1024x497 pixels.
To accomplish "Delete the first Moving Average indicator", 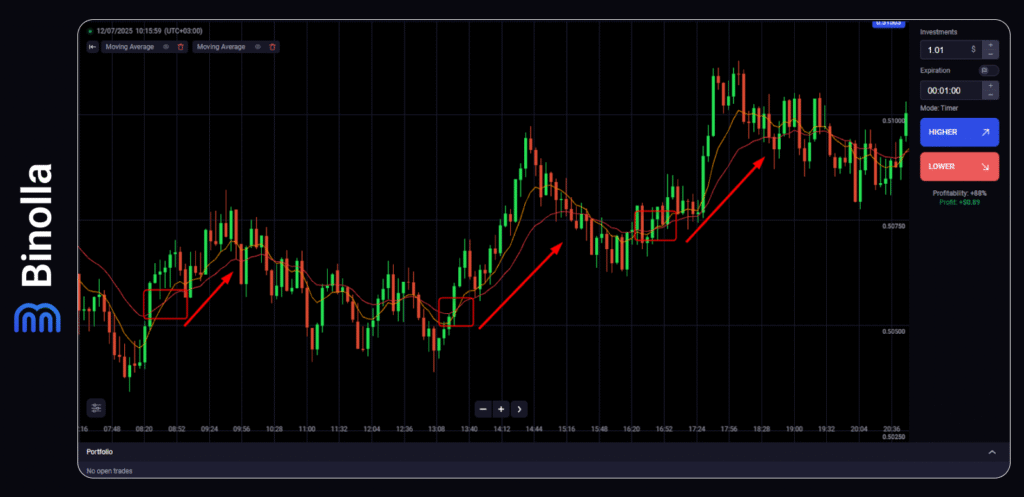I will [x=180, y=47].
